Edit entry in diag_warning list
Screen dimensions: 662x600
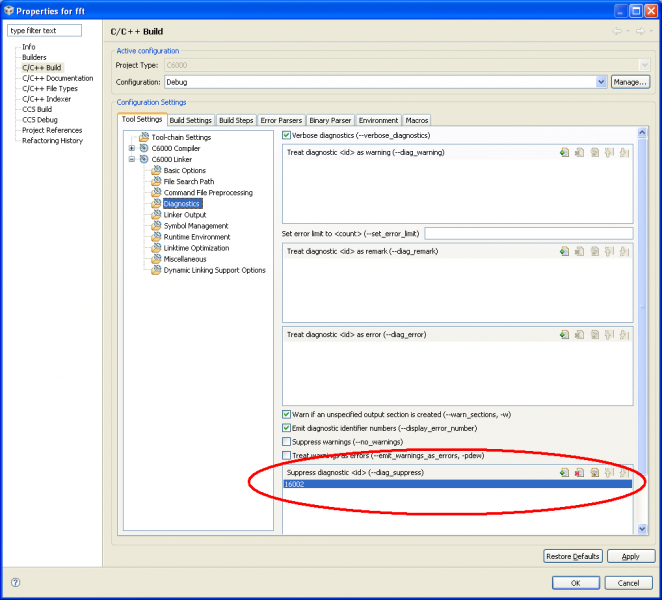coord(594,152)
